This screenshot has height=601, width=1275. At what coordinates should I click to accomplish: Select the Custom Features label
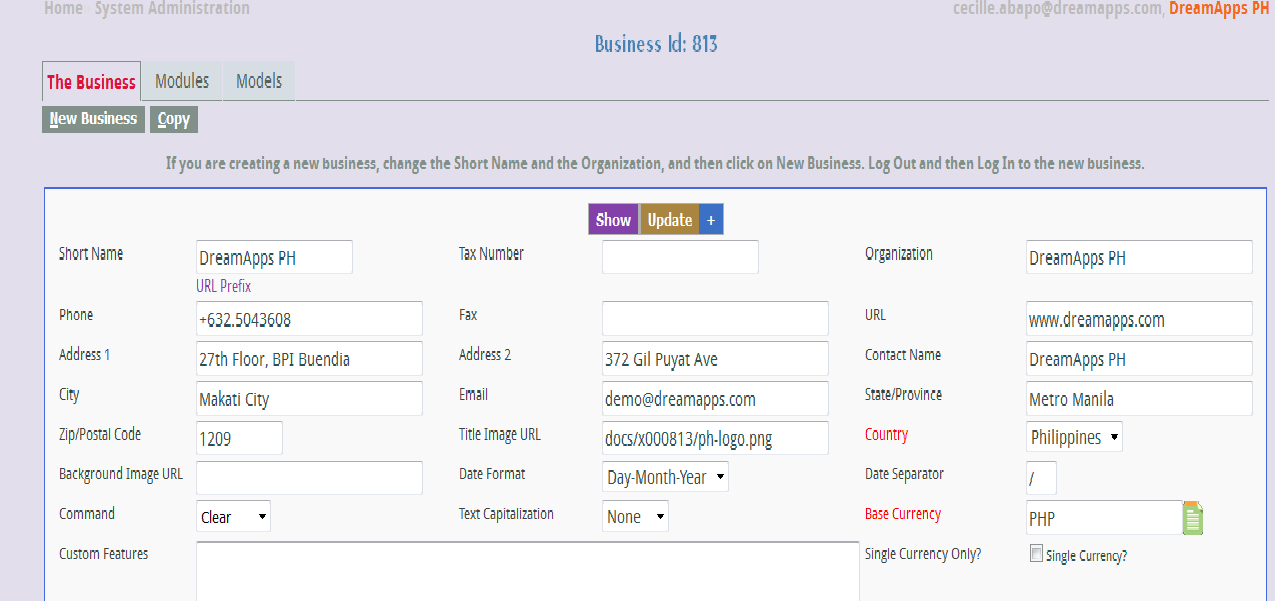click(104, 554)
